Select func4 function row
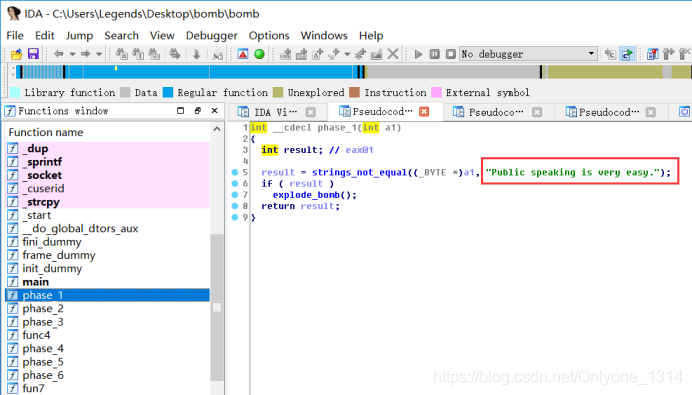This screenshot has height=395, width=692. coord(108,335)
